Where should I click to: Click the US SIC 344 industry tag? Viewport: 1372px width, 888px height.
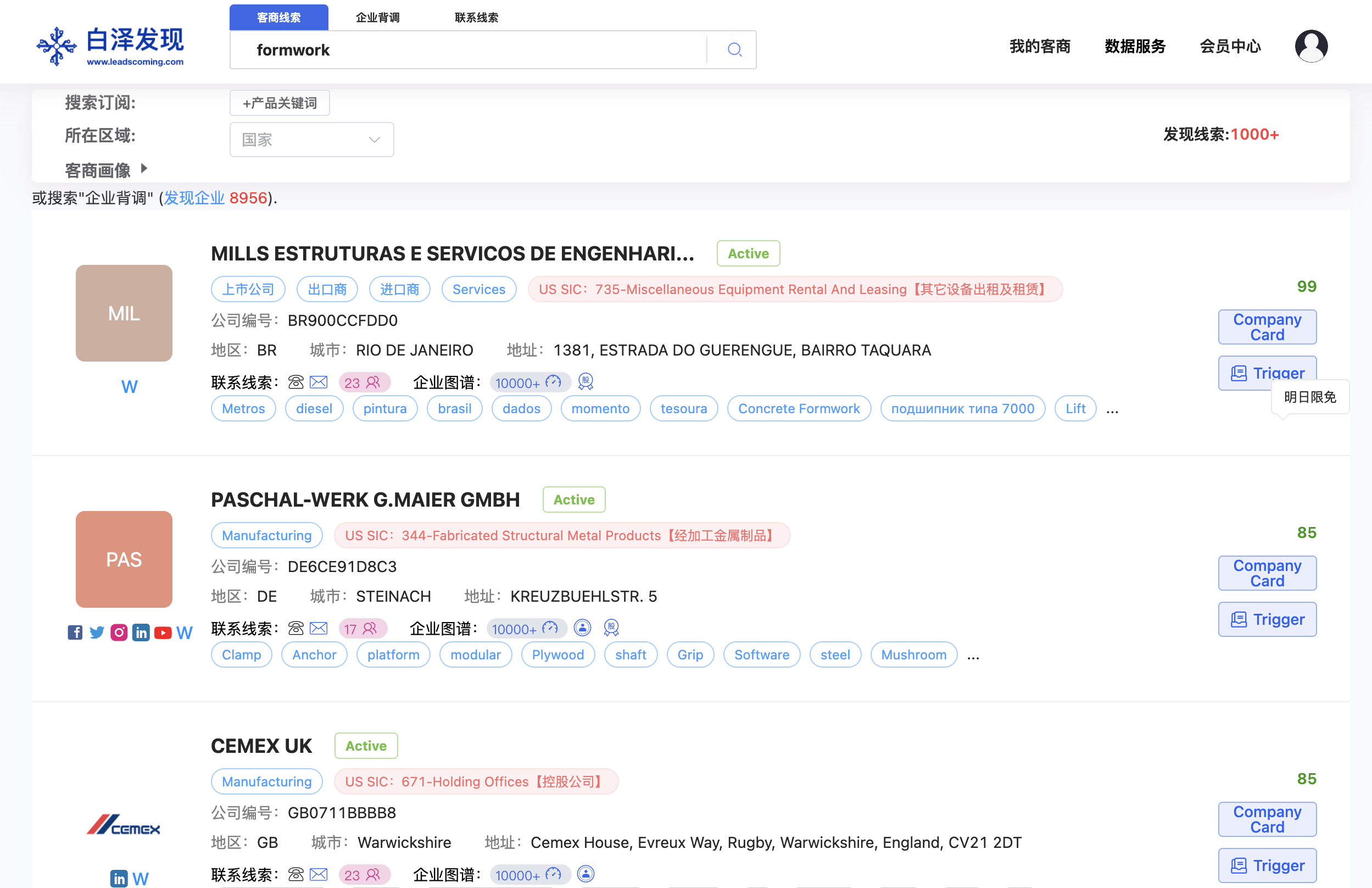(x=562, y=535)
